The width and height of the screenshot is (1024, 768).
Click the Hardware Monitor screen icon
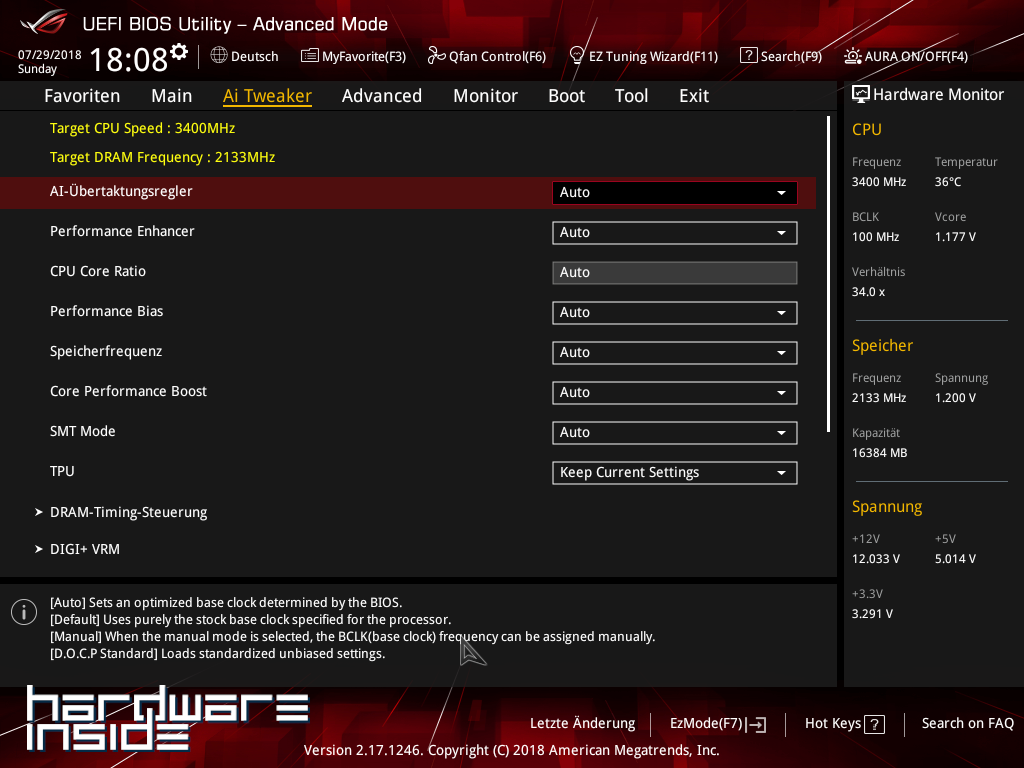click(861, 95)
